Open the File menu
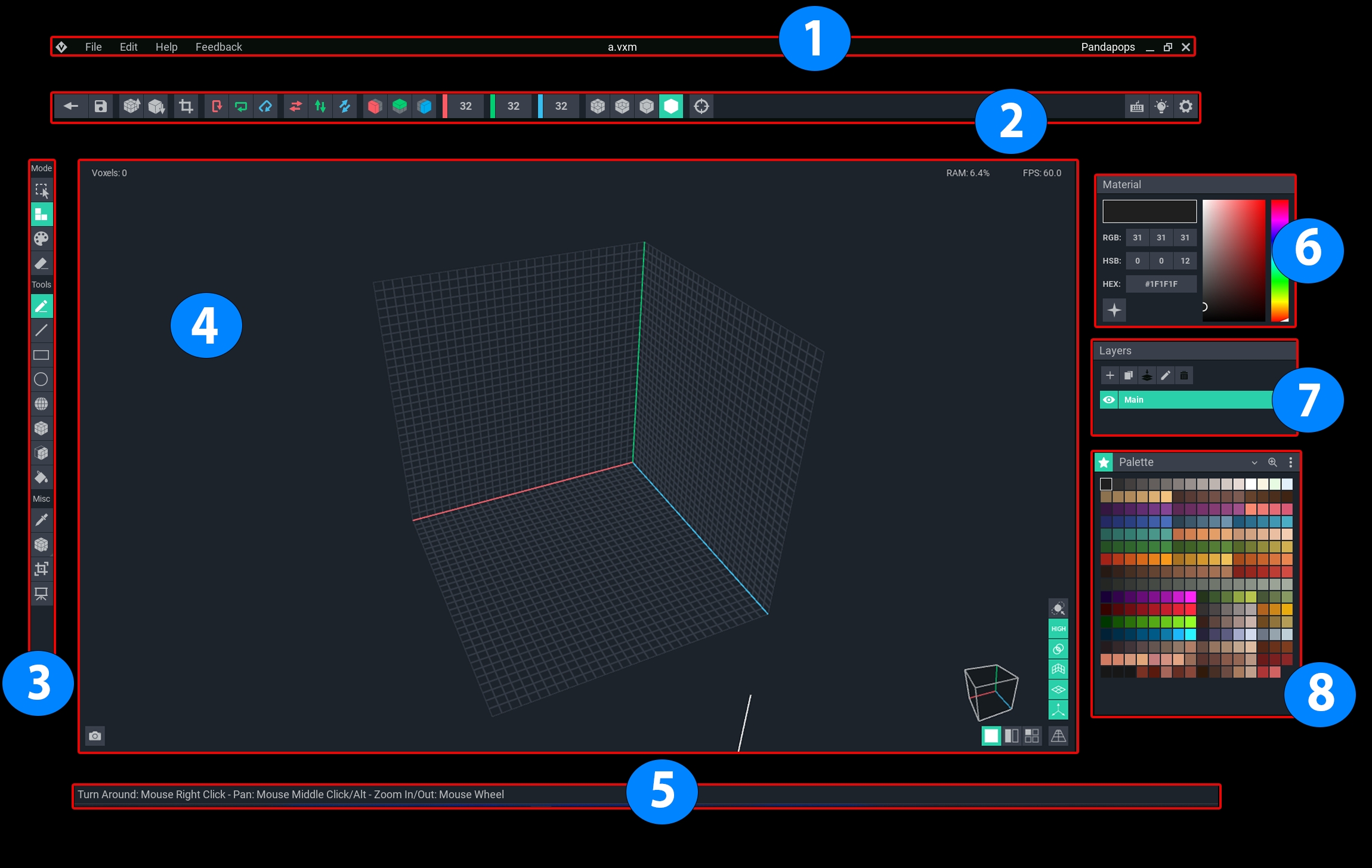 pyautogui.click(x=93, y=47)
